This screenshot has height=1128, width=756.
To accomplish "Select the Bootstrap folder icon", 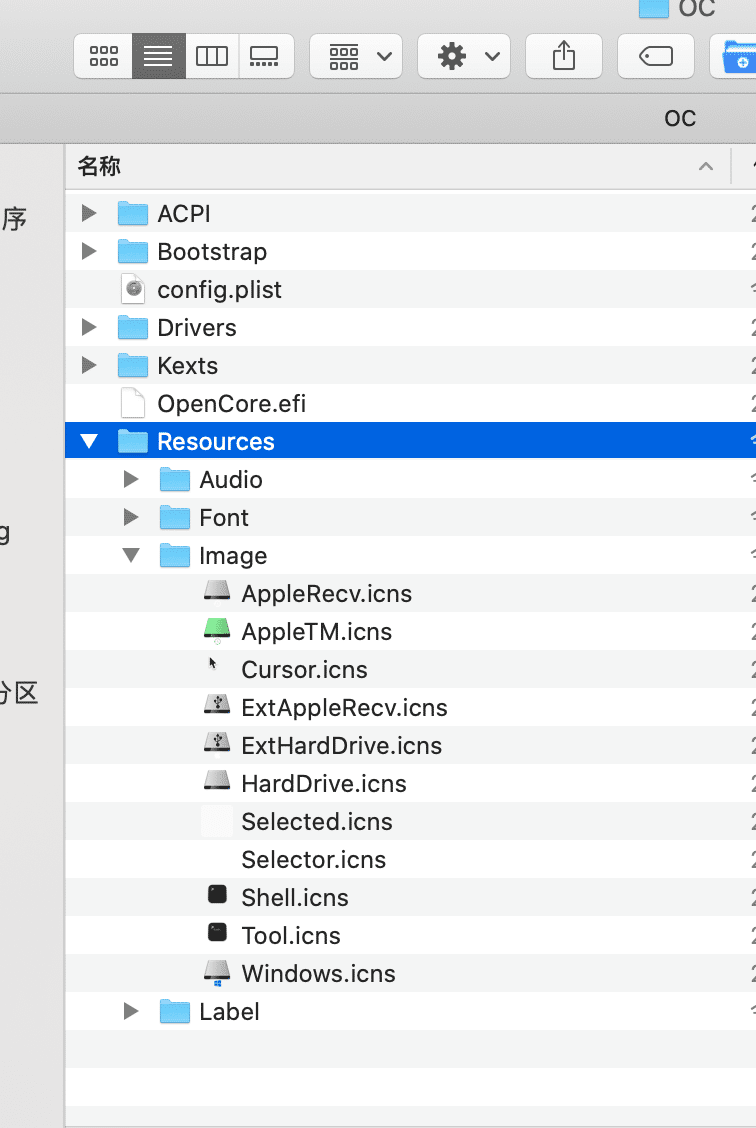I will pyautogui.click(x=132, y=251).
